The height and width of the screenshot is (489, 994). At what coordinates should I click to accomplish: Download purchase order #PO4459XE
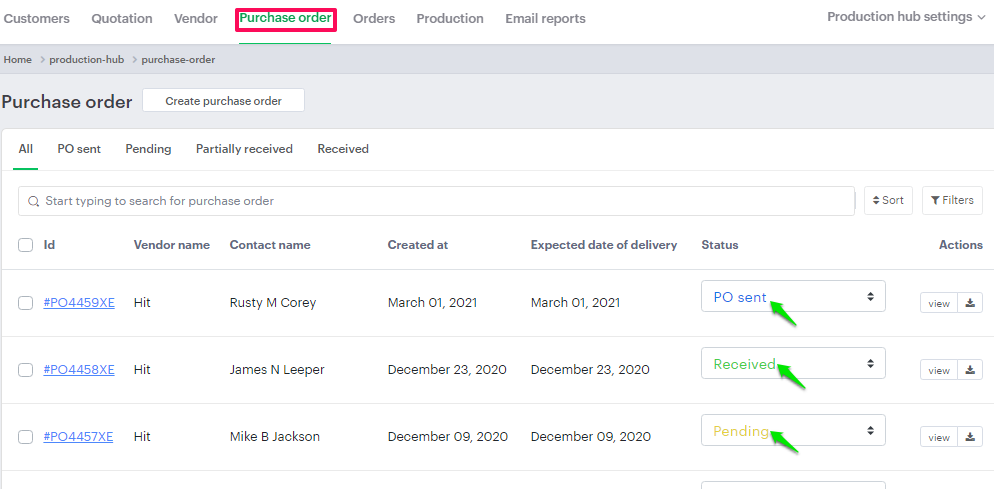point(970,303)
